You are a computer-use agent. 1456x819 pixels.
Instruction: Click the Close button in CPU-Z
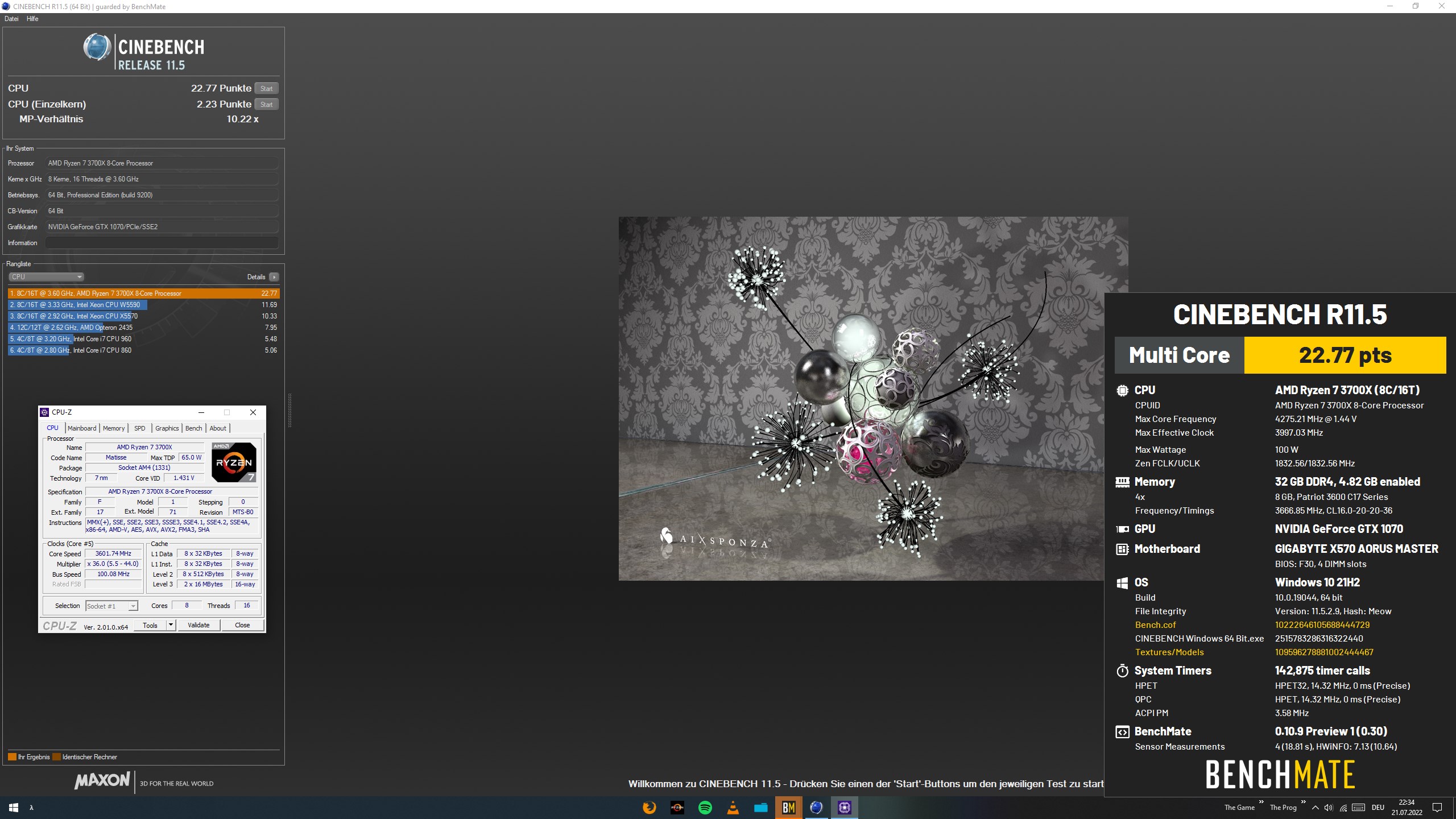pyautogui.click(x=242, y=625)
